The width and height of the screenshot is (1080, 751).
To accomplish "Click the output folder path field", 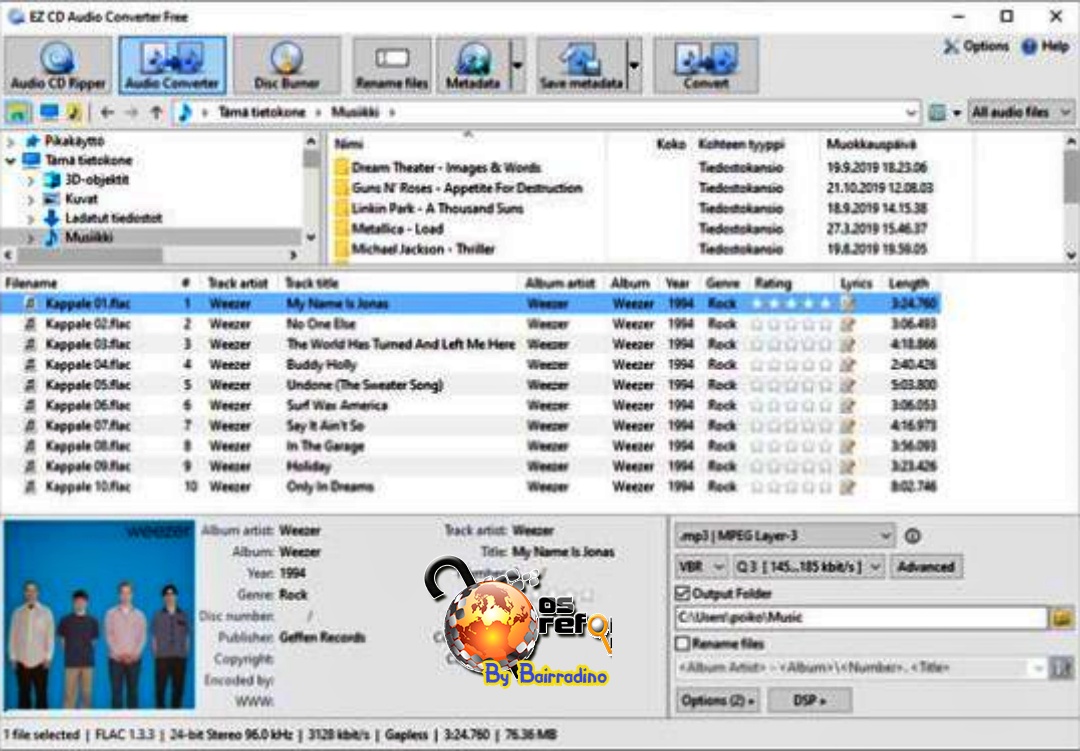I will pos(861,617).
